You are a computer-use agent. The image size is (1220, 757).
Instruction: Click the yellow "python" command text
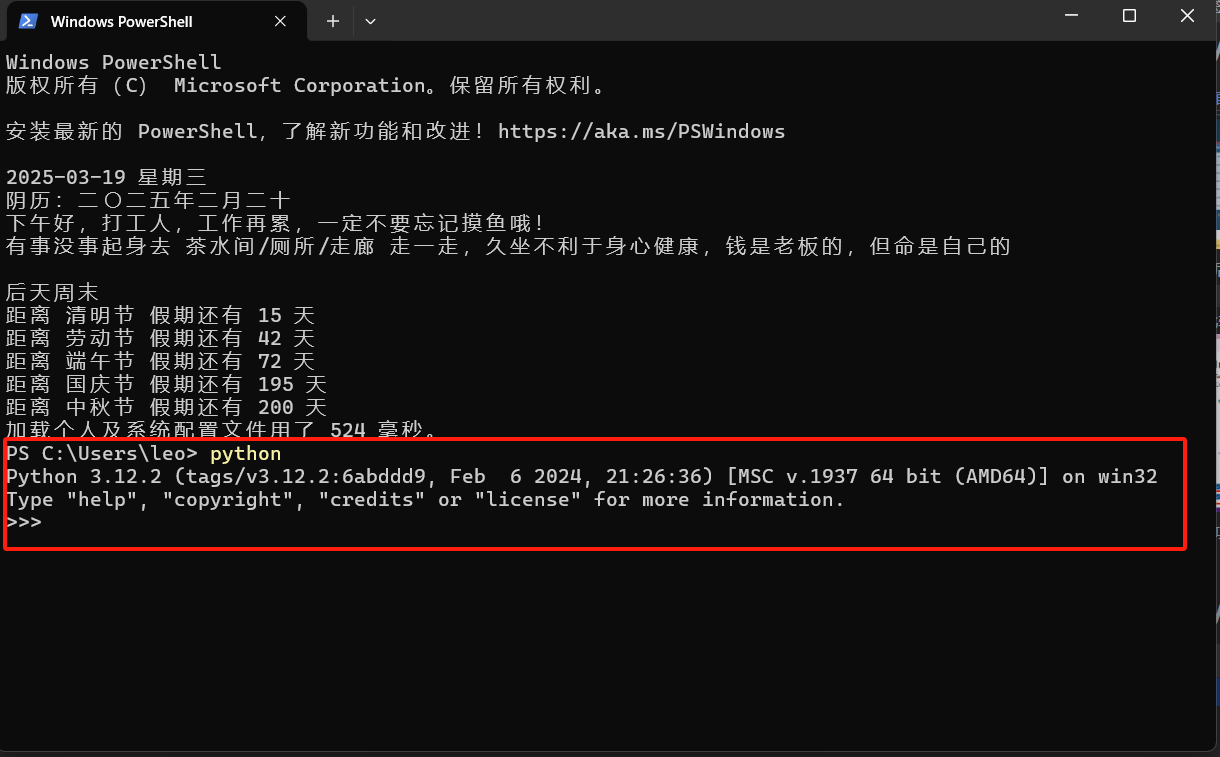click(245, 455)
